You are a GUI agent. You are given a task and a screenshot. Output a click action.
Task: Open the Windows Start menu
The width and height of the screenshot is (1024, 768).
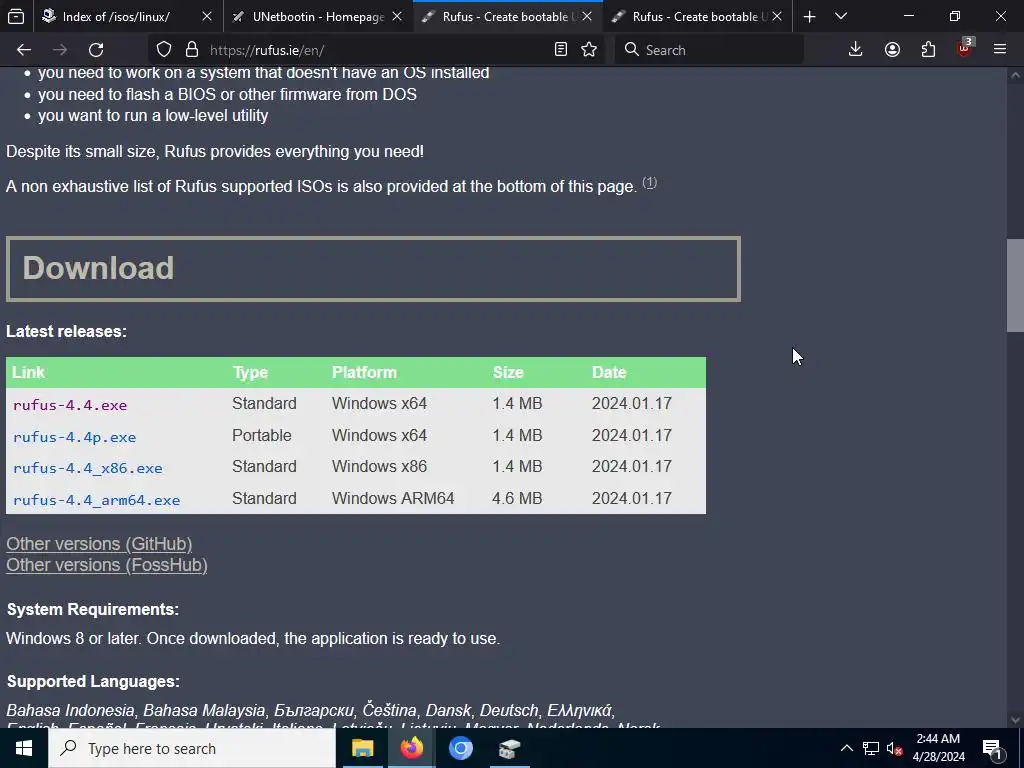[x=24, y=748]
